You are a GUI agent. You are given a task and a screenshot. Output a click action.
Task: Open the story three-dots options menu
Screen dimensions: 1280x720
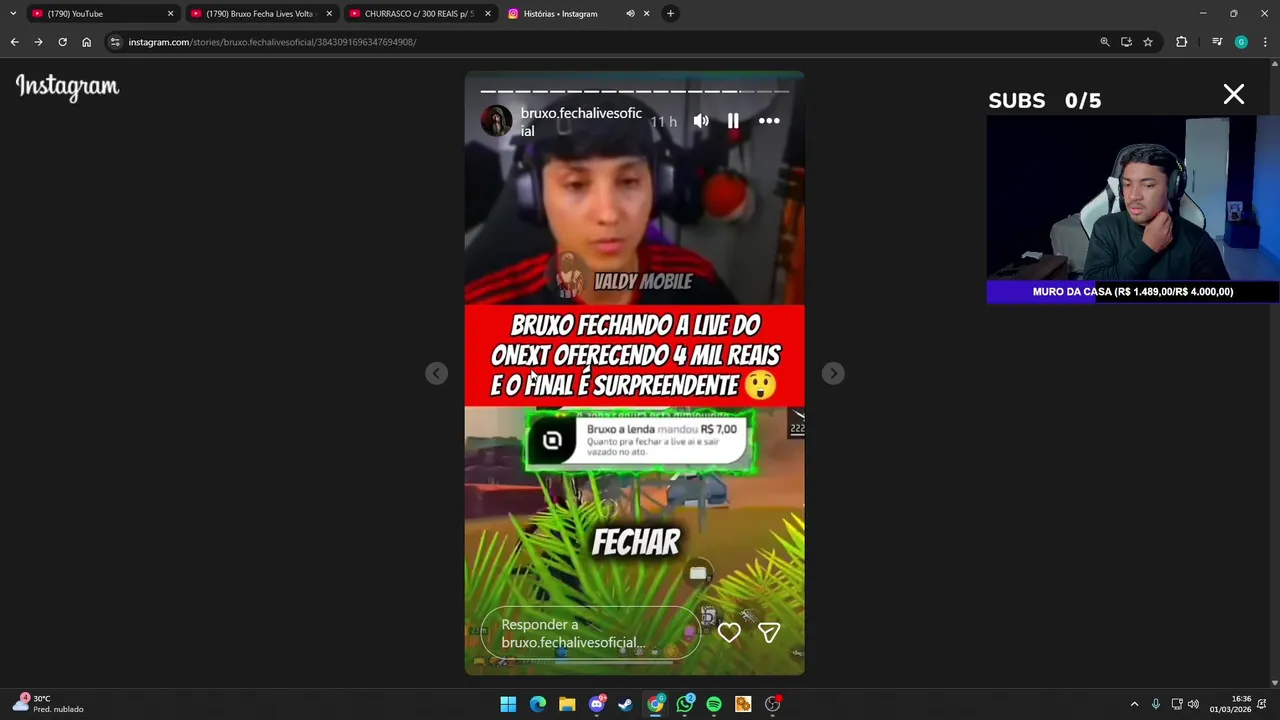click(x=769, y=121)
